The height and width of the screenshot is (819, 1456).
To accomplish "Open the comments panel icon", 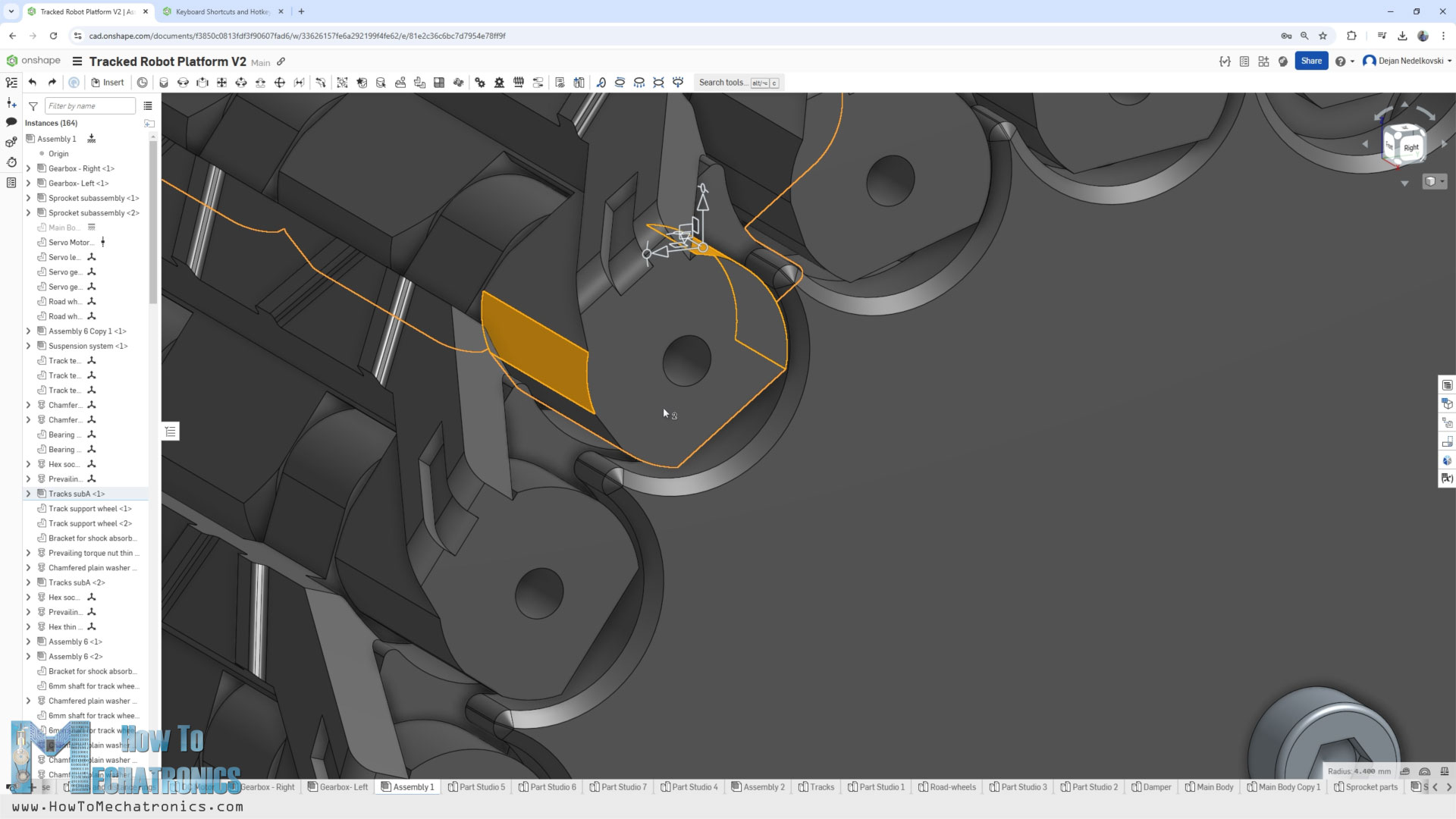I will pos(11,122).
